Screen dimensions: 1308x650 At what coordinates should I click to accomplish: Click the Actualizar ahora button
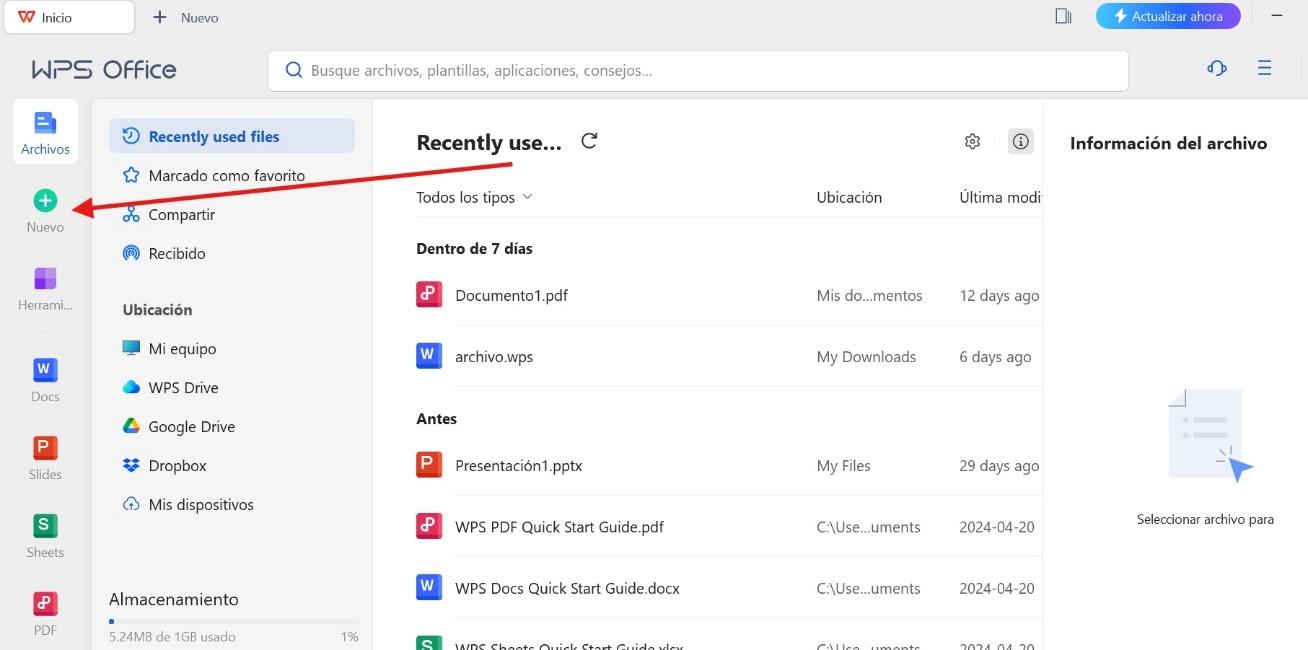1167,16
